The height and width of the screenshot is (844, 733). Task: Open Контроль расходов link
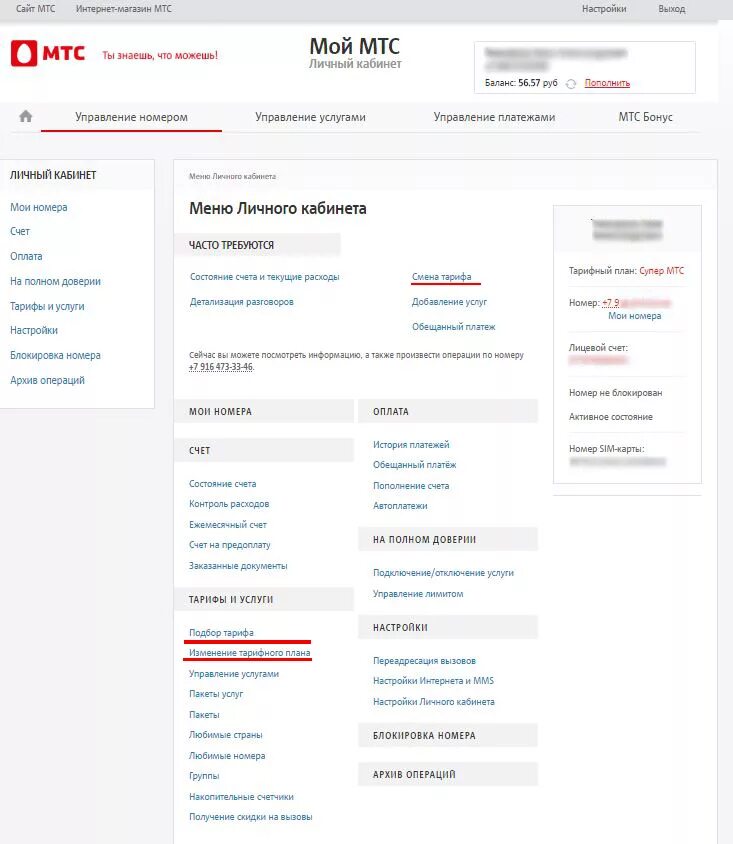tap(229, 504)
